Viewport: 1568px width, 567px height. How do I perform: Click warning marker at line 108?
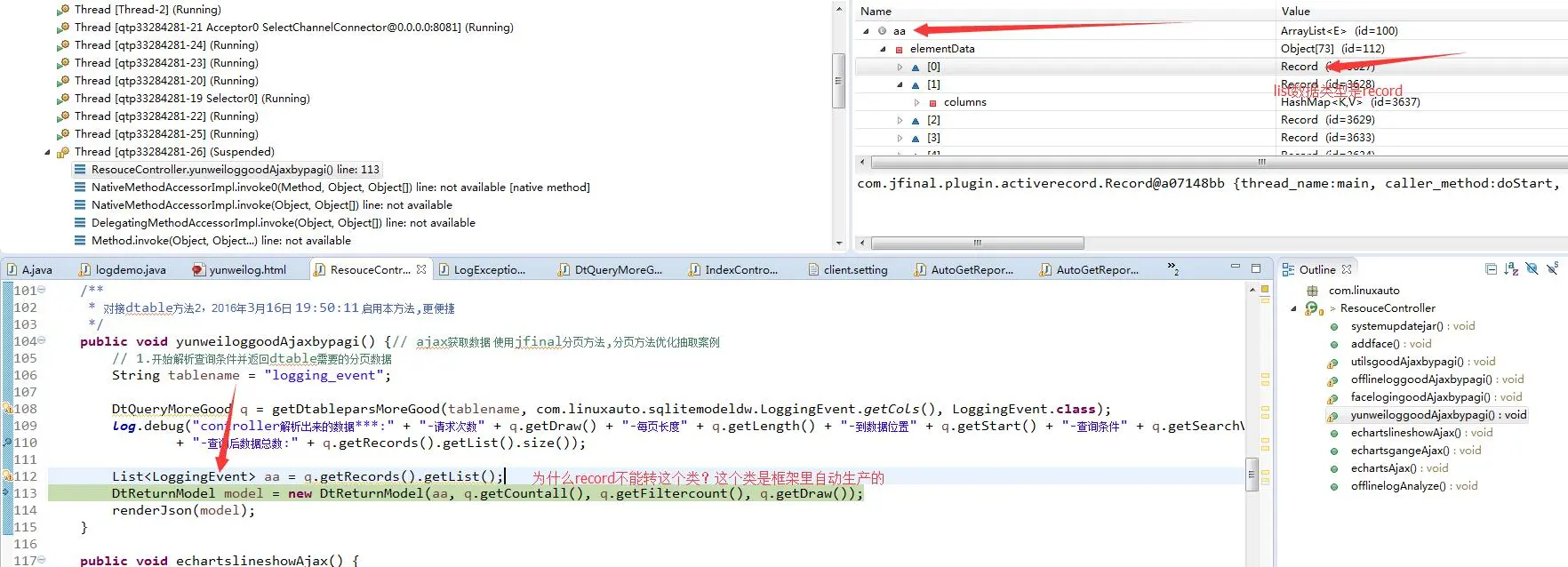(x=6, y=409)
